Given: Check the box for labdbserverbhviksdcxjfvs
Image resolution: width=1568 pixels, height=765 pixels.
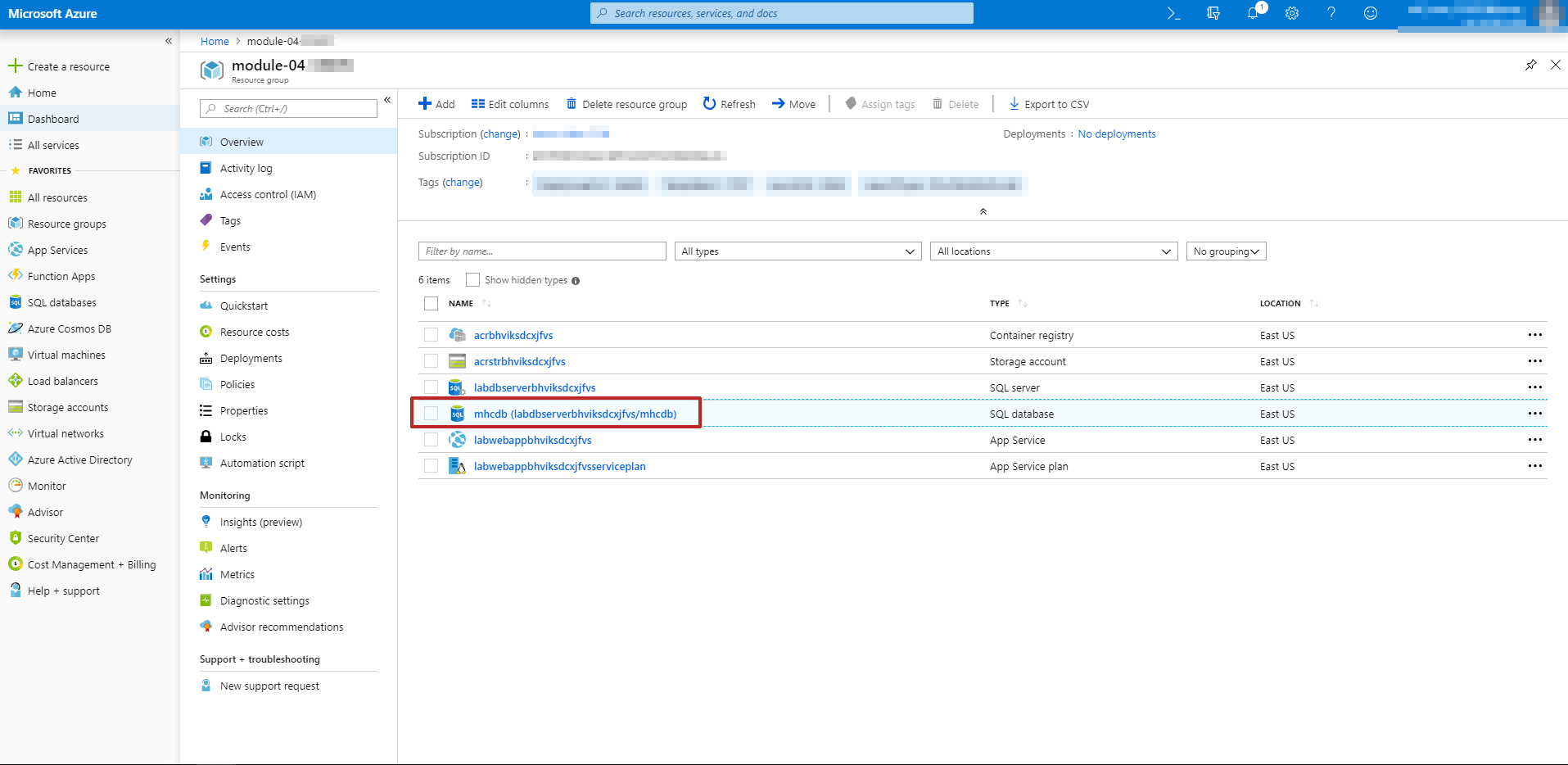Looking at the screenshot, I should coord(431,387).
